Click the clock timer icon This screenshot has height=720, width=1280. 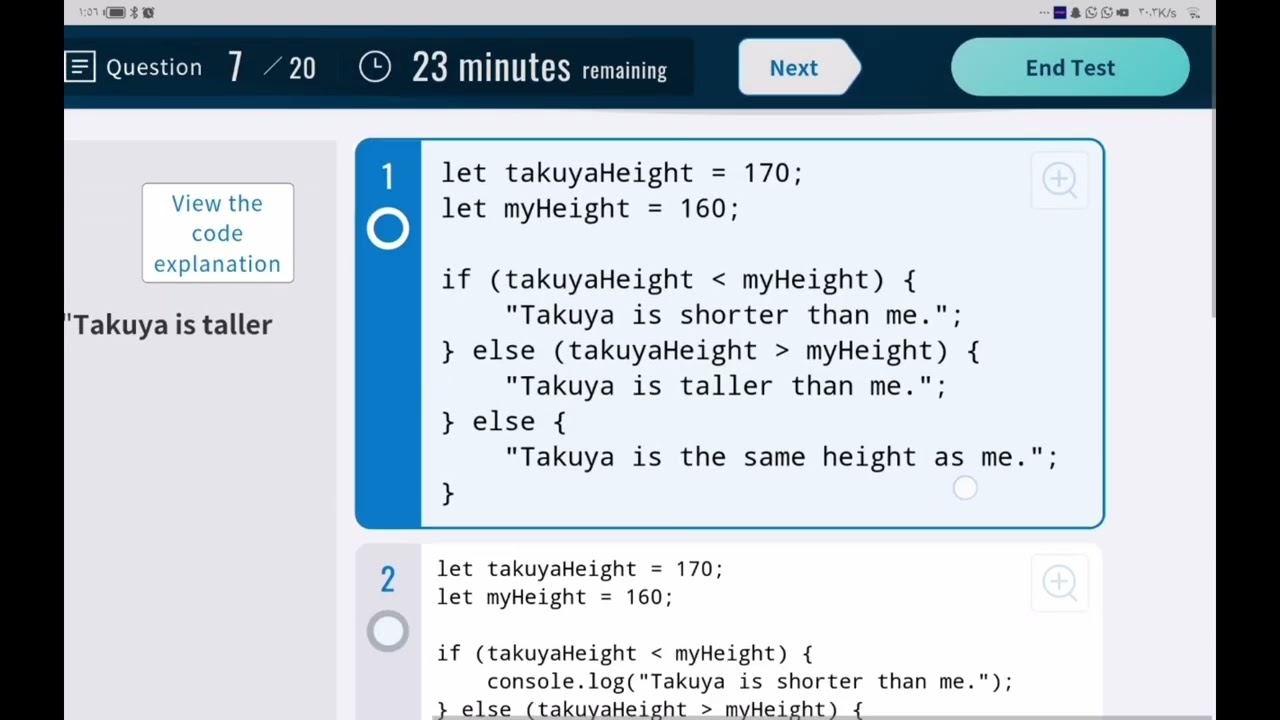(375, 68)
